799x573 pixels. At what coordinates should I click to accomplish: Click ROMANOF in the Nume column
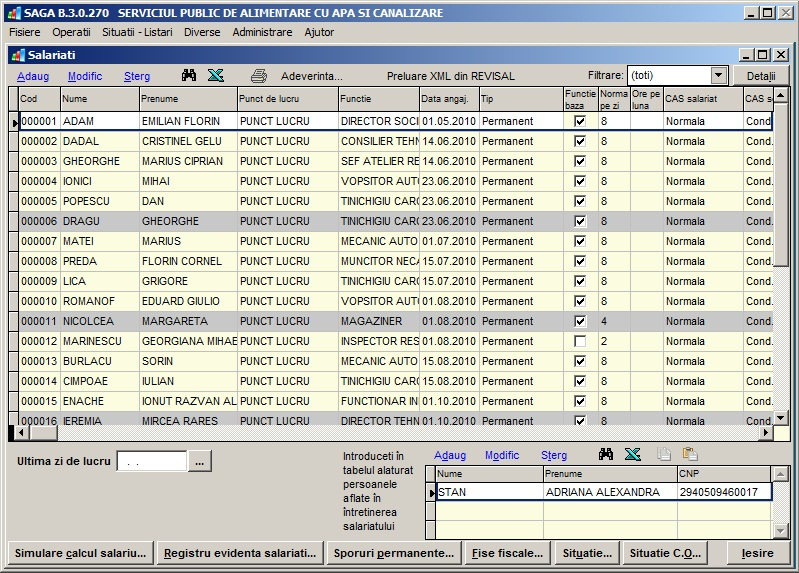(x=100, y=301)
